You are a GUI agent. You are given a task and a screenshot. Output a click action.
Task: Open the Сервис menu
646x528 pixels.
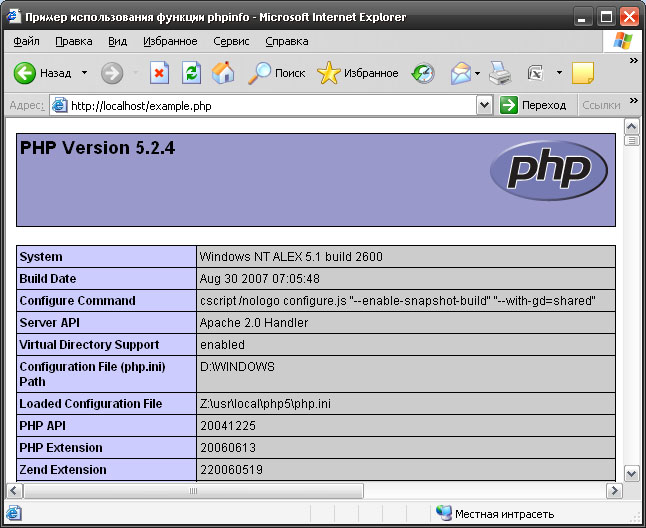(231, 41)
